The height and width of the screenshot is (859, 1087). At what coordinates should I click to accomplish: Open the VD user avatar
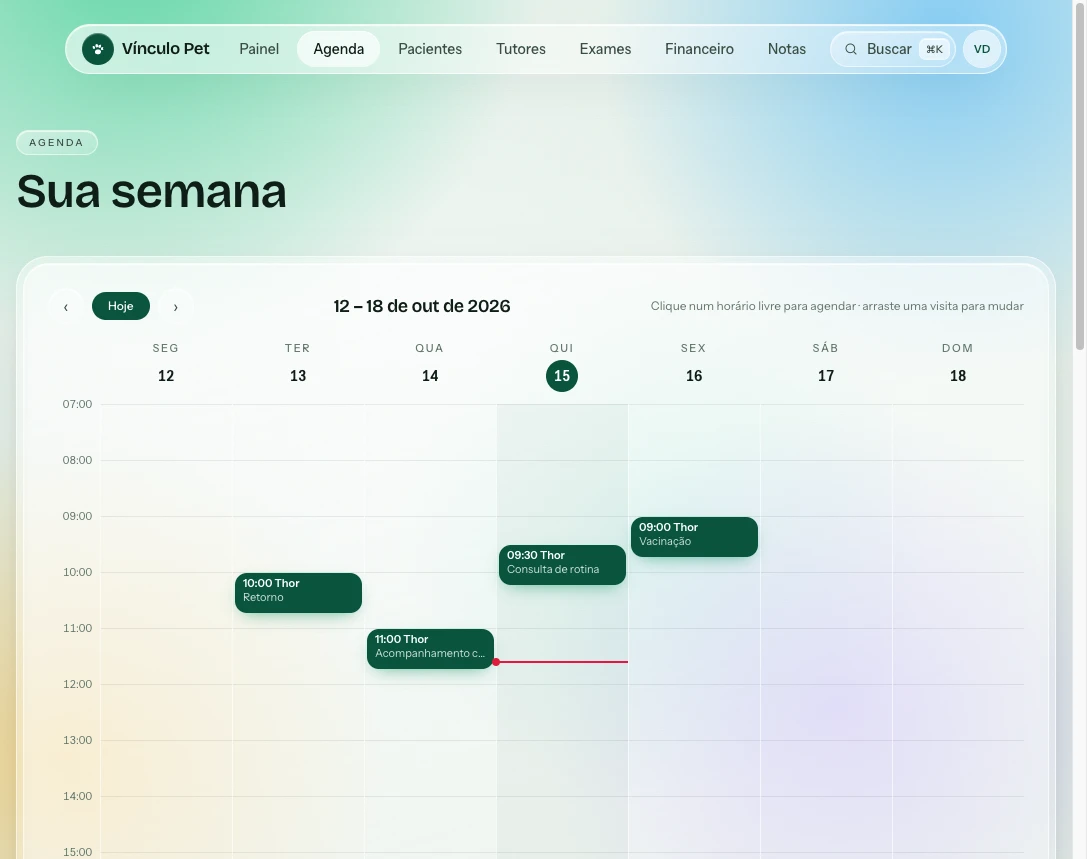(x=982, y=49)
